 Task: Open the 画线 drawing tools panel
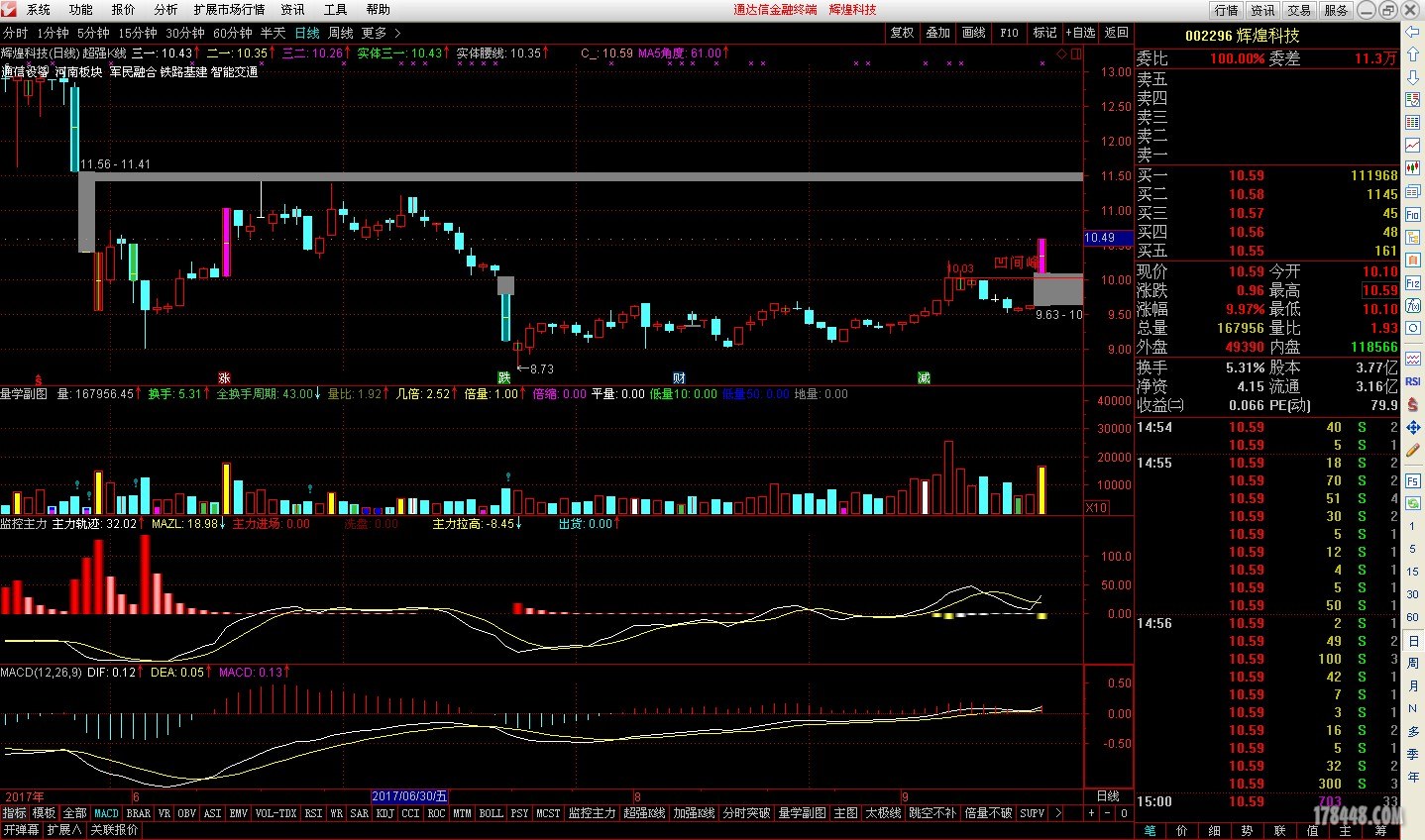tap(973, 33)
